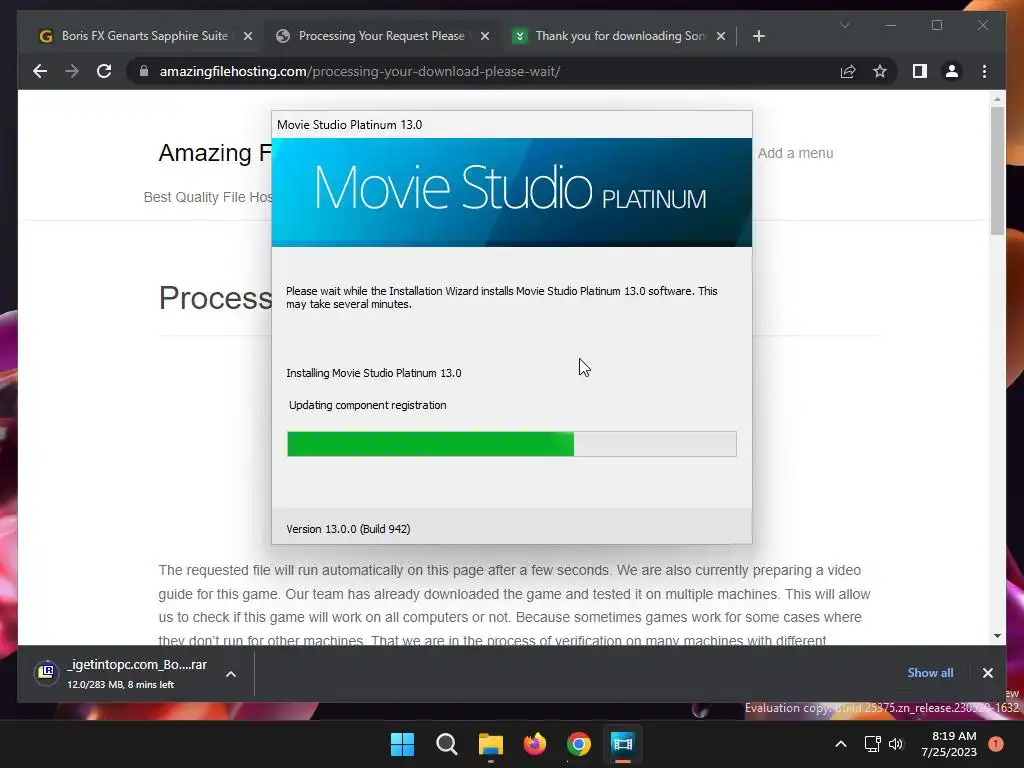Open Firefox from the taskbar
1024x768 pixels.
[534, 744]
